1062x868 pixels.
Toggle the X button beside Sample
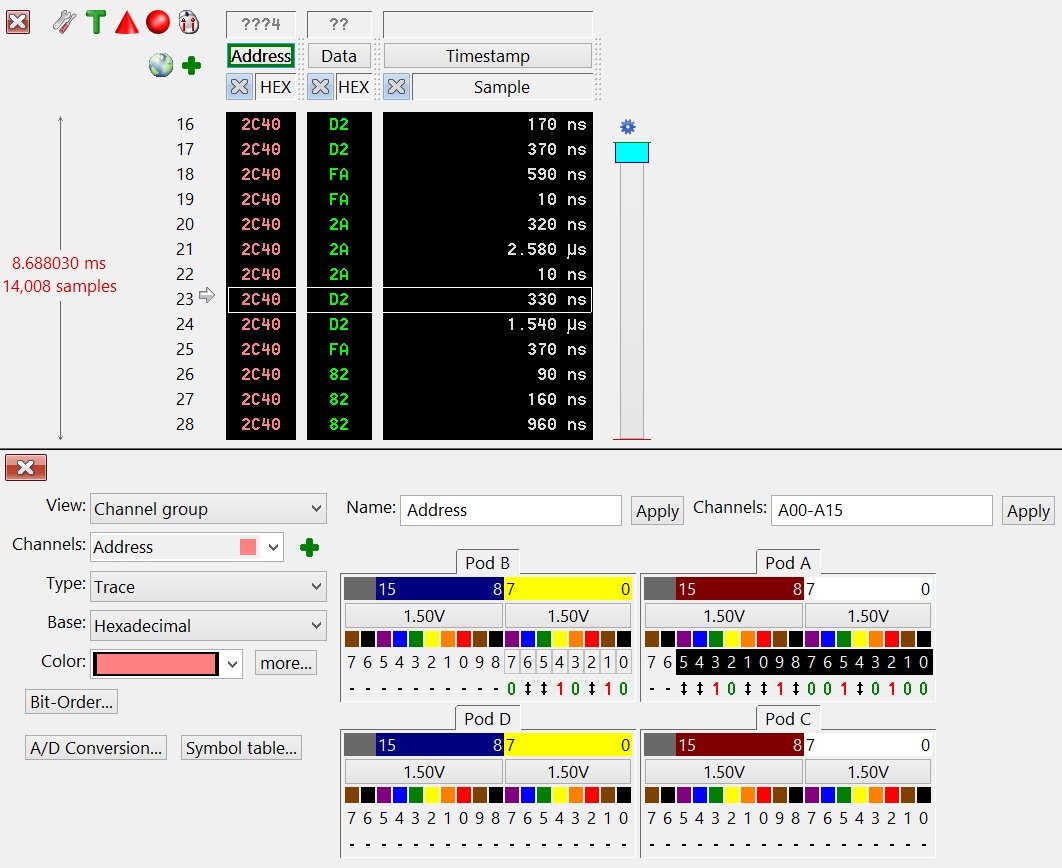pos(397,87)
